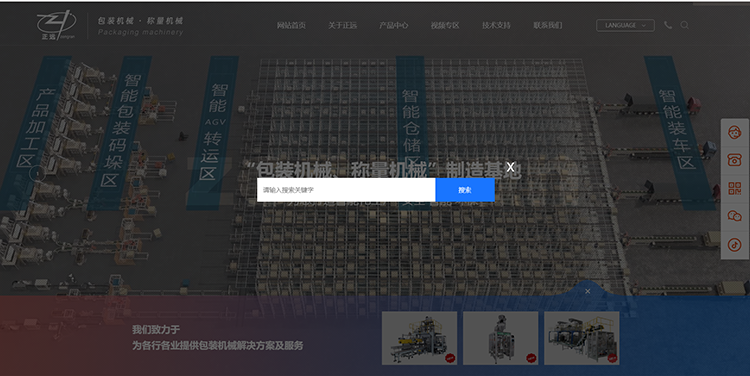750x376 pixels.
Task: Select the third packaging machine thumbnail
Action: coord(582,338)
